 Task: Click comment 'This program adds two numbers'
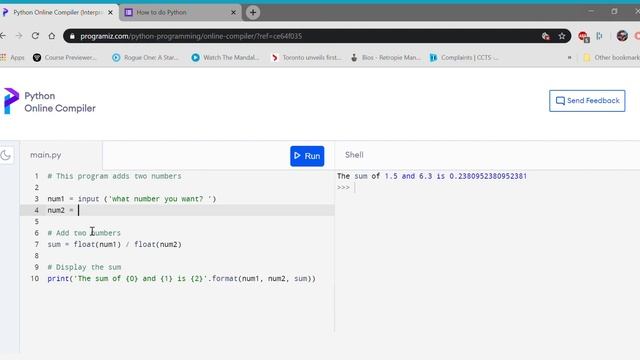[114, 176]
